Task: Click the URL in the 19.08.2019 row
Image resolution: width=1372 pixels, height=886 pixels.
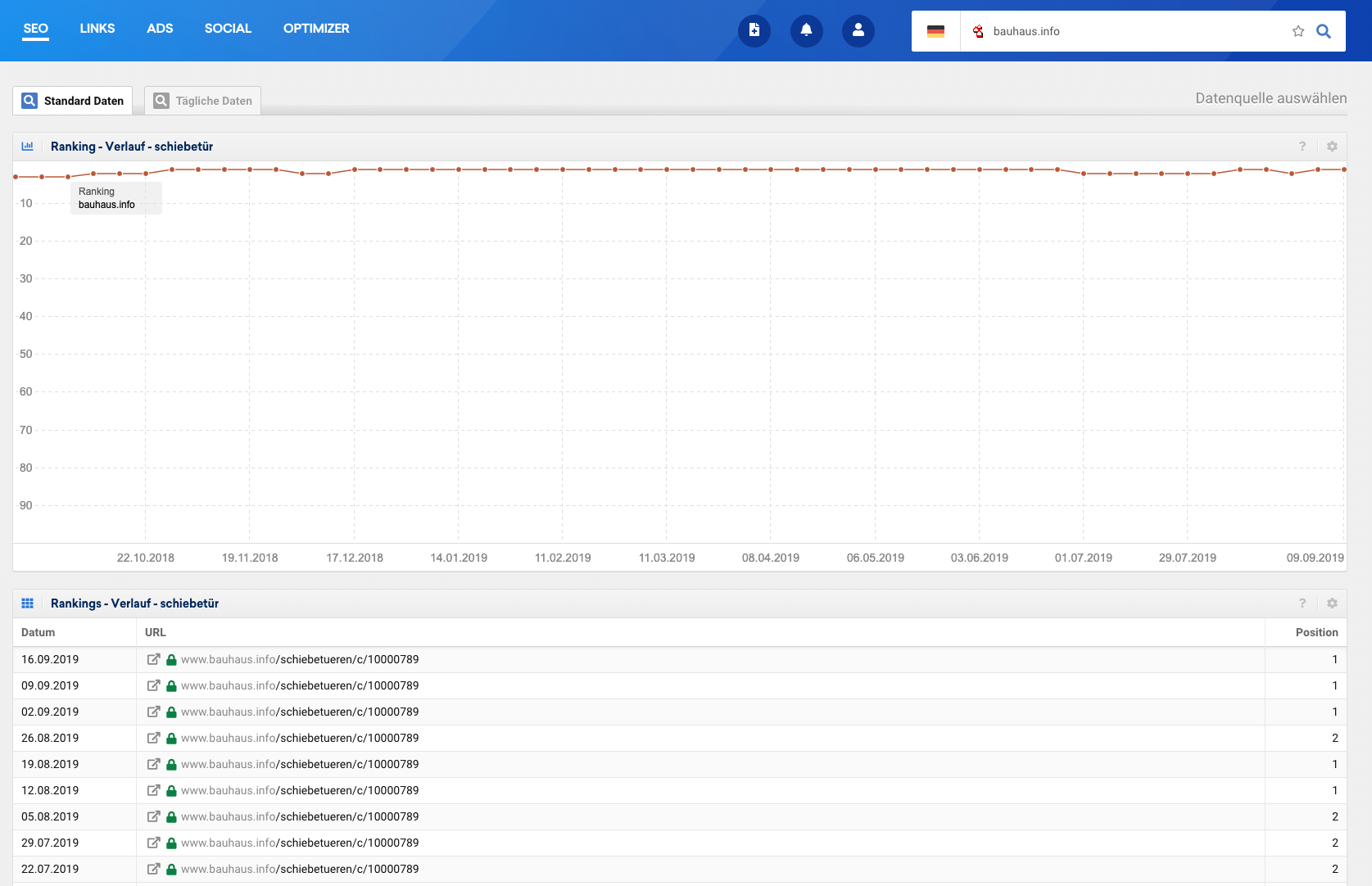Action: point(300,764)
